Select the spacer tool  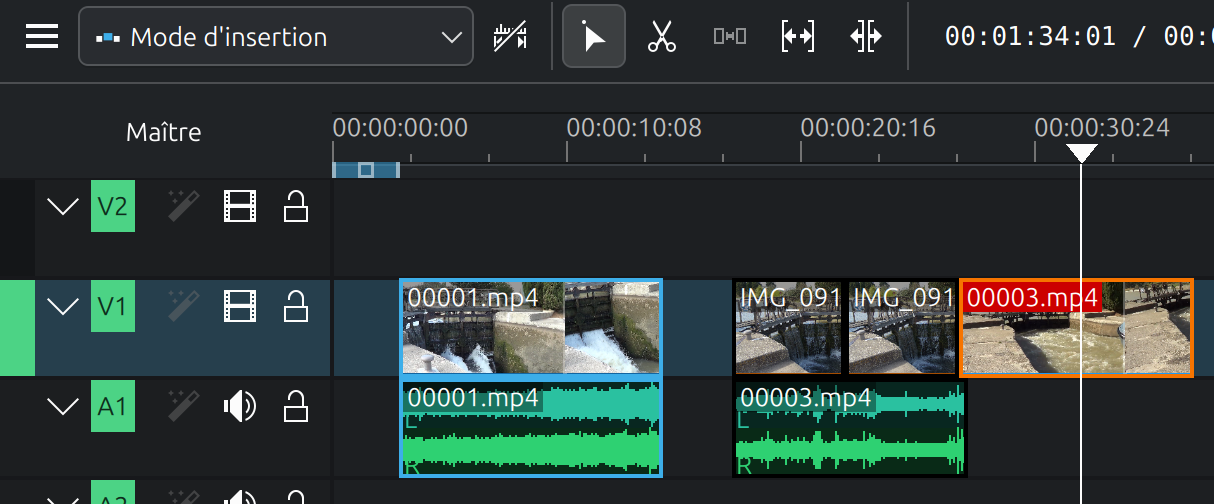[729, 37]
